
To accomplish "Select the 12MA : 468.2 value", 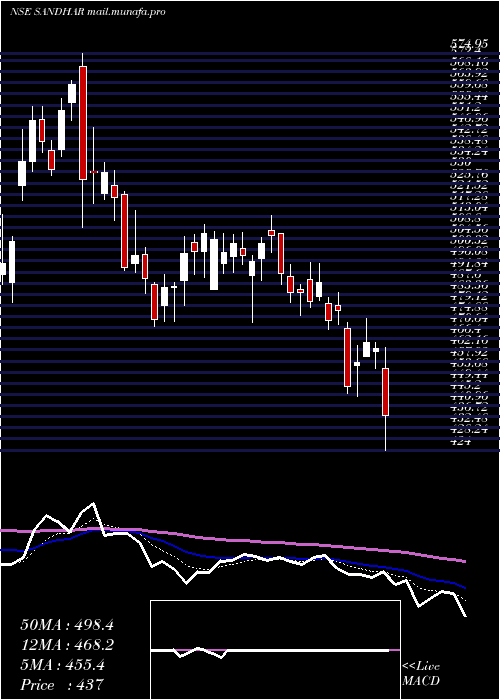I will tap(67, 645).
